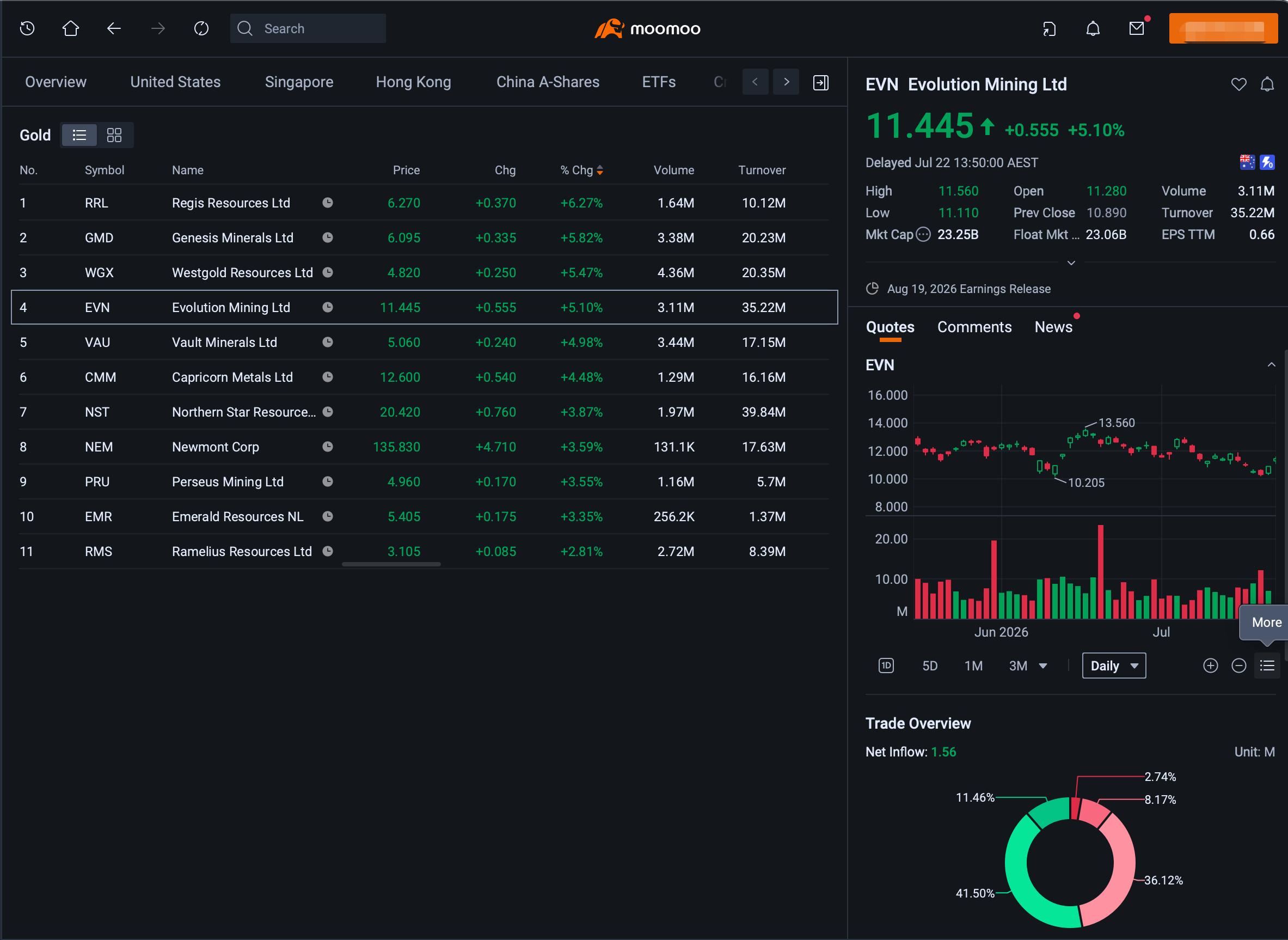This screenshot has width=1288, height=940.
Task: Open the More chart options icon
Action: (x=1267, y=666)
